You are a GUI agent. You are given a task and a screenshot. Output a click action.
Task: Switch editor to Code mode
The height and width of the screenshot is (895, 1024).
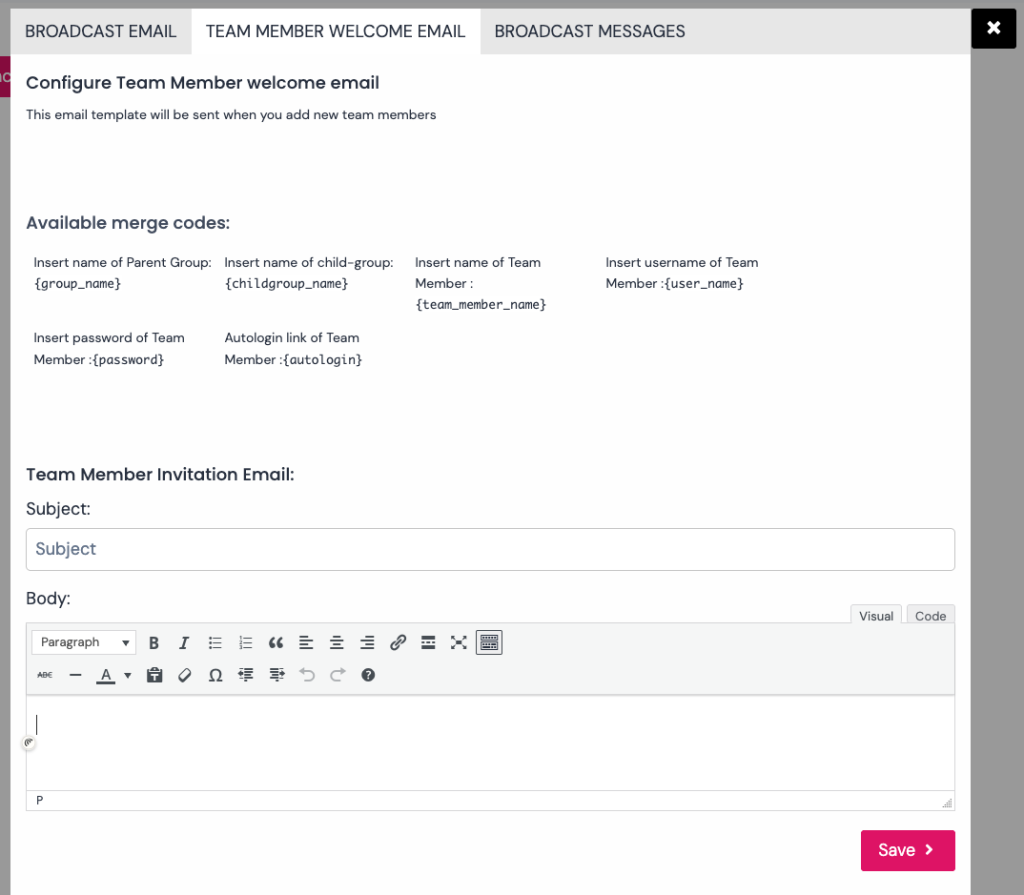click(931, 615)
